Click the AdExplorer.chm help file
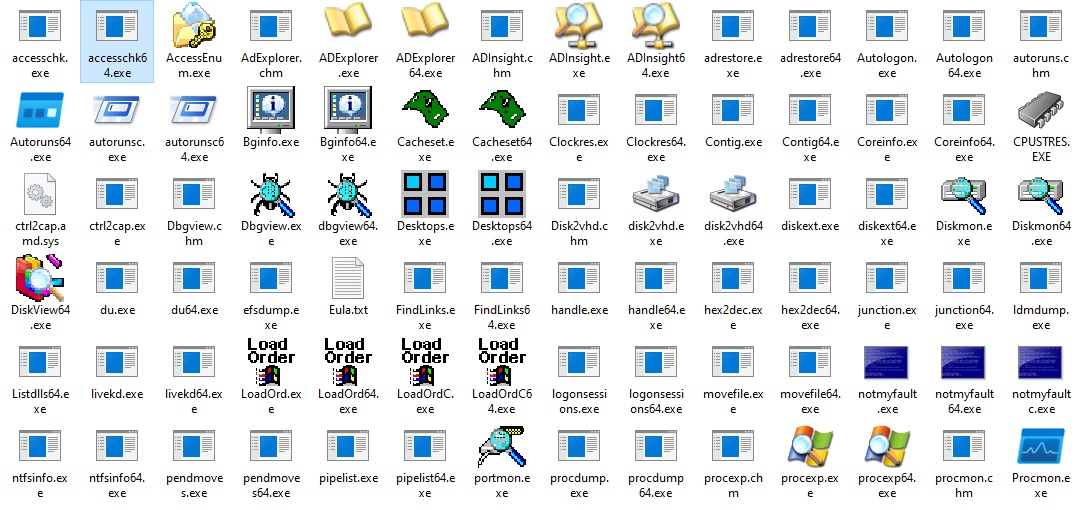The height and width of the screenshot is (510, 1077). click(x=271, y=41)
